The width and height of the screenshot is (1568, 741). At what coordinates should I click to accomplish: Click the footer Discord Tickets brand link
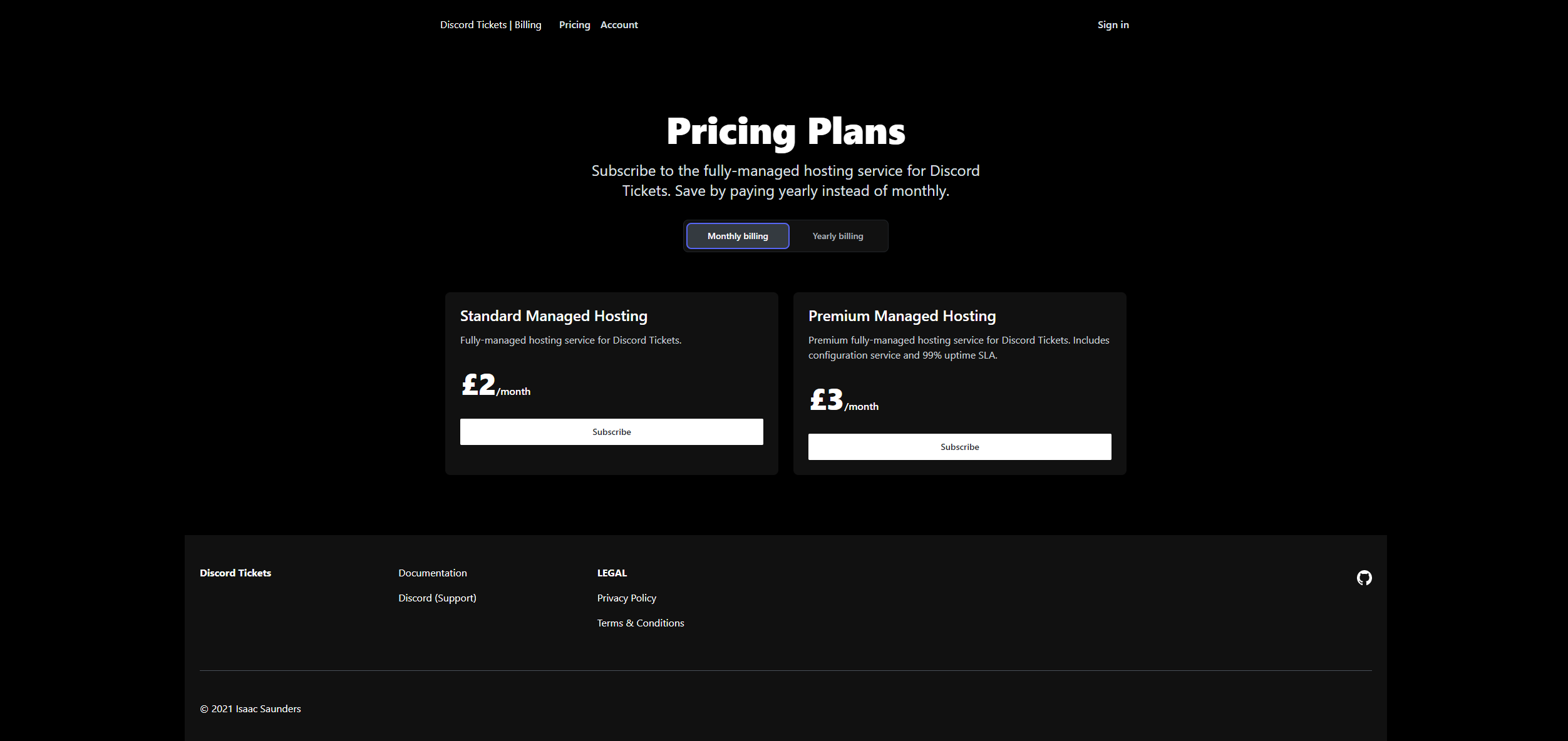click(x=235, y=573)
